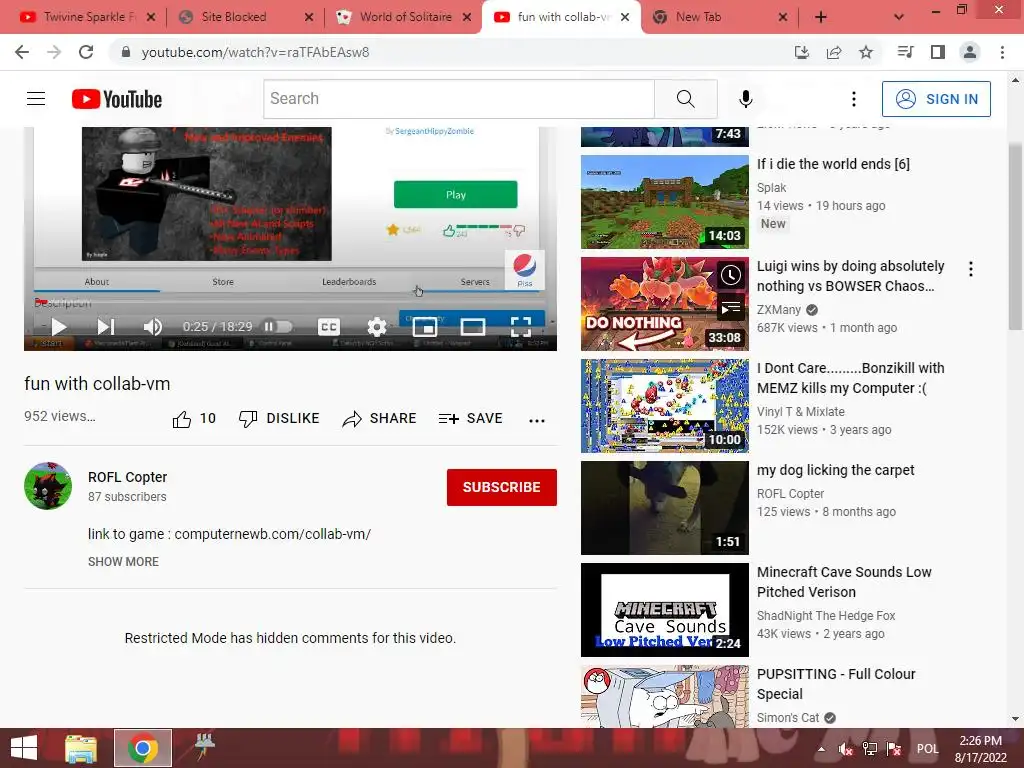Subscribe to ROFL Copter channel

point(502,487)
